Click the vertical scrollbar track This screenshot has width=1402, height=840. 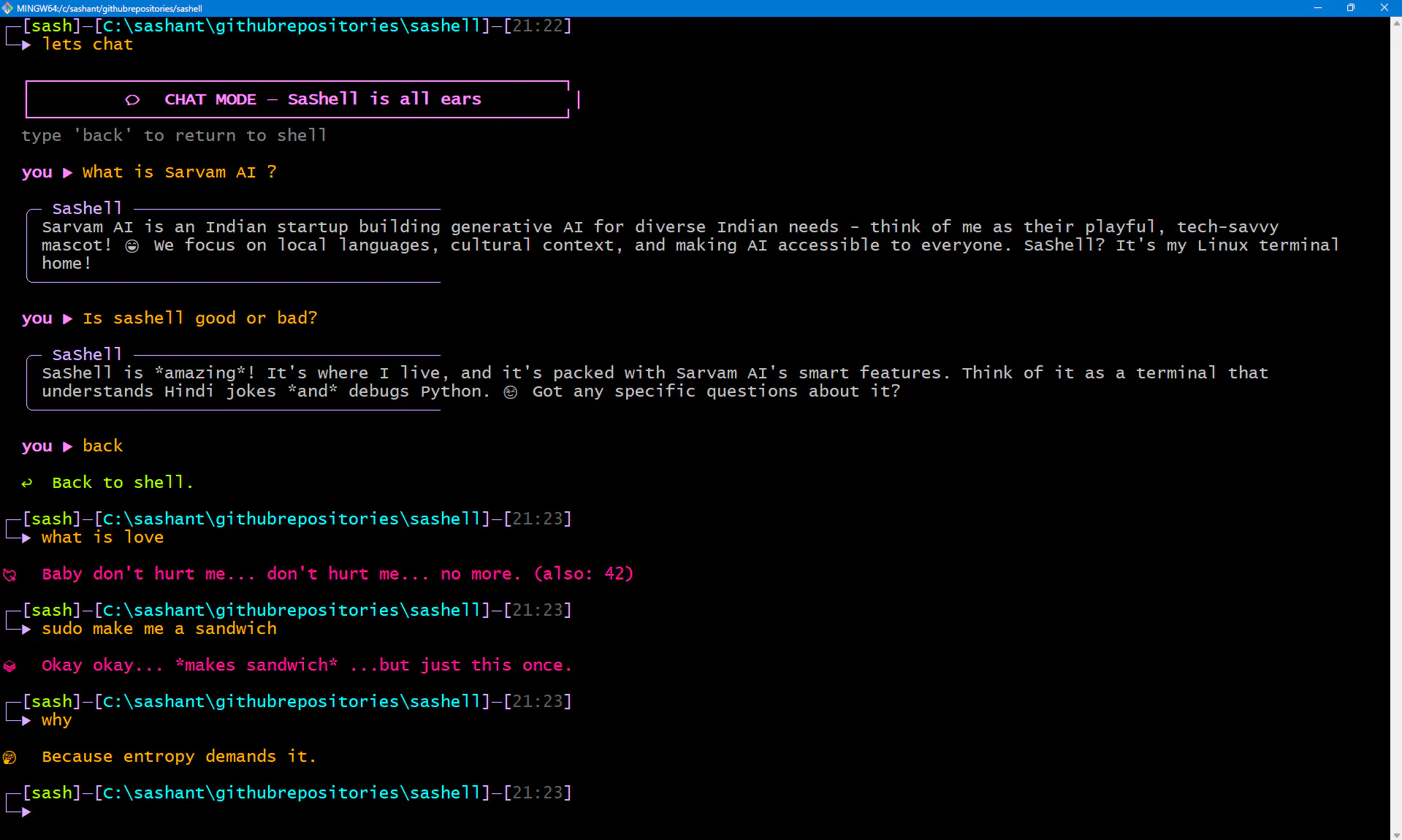pyautogui.click(x=1396, y=428)
